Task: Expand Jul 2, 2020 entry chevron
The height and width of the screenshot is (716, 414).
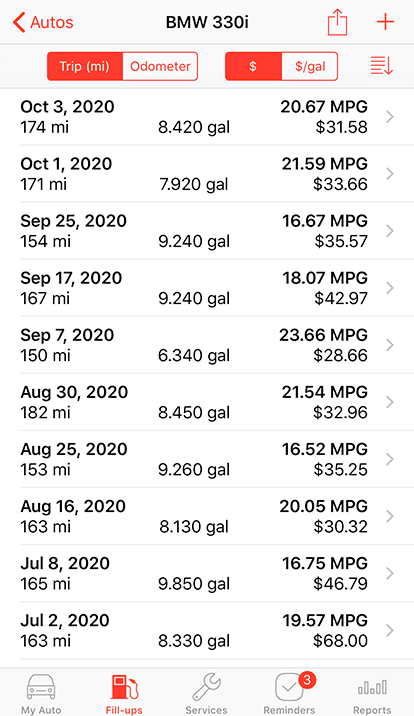Action: tap(389, 631)
